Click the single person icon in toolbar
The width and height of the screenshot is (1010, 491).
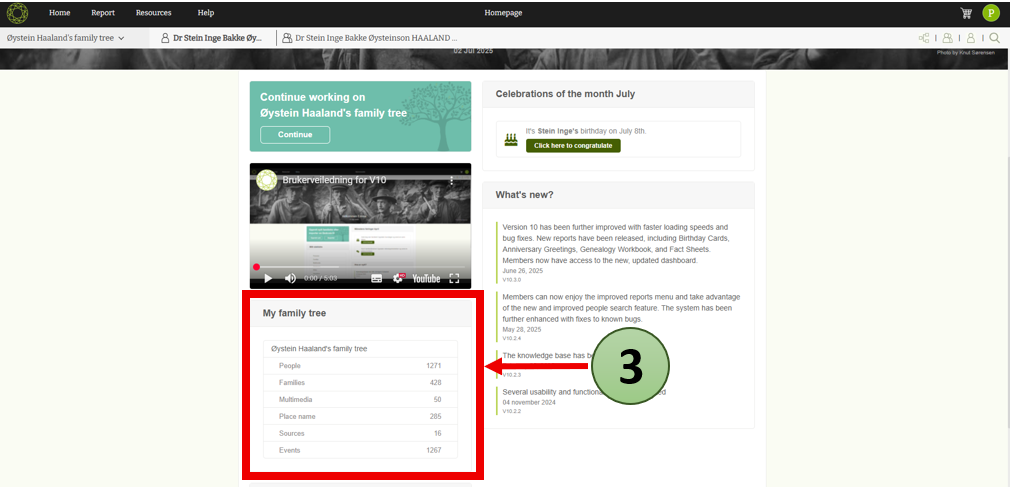coord(970,38)
